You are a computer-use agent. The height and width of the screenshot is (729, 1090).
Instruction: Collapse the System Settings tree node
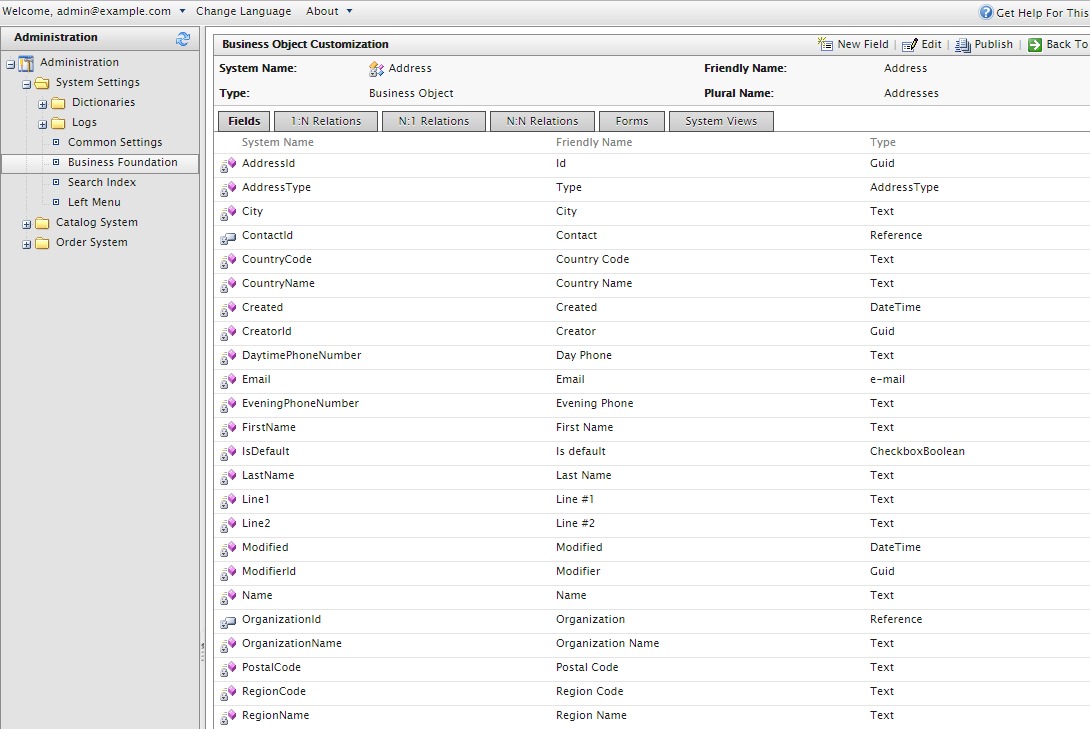tap(27, 83)
